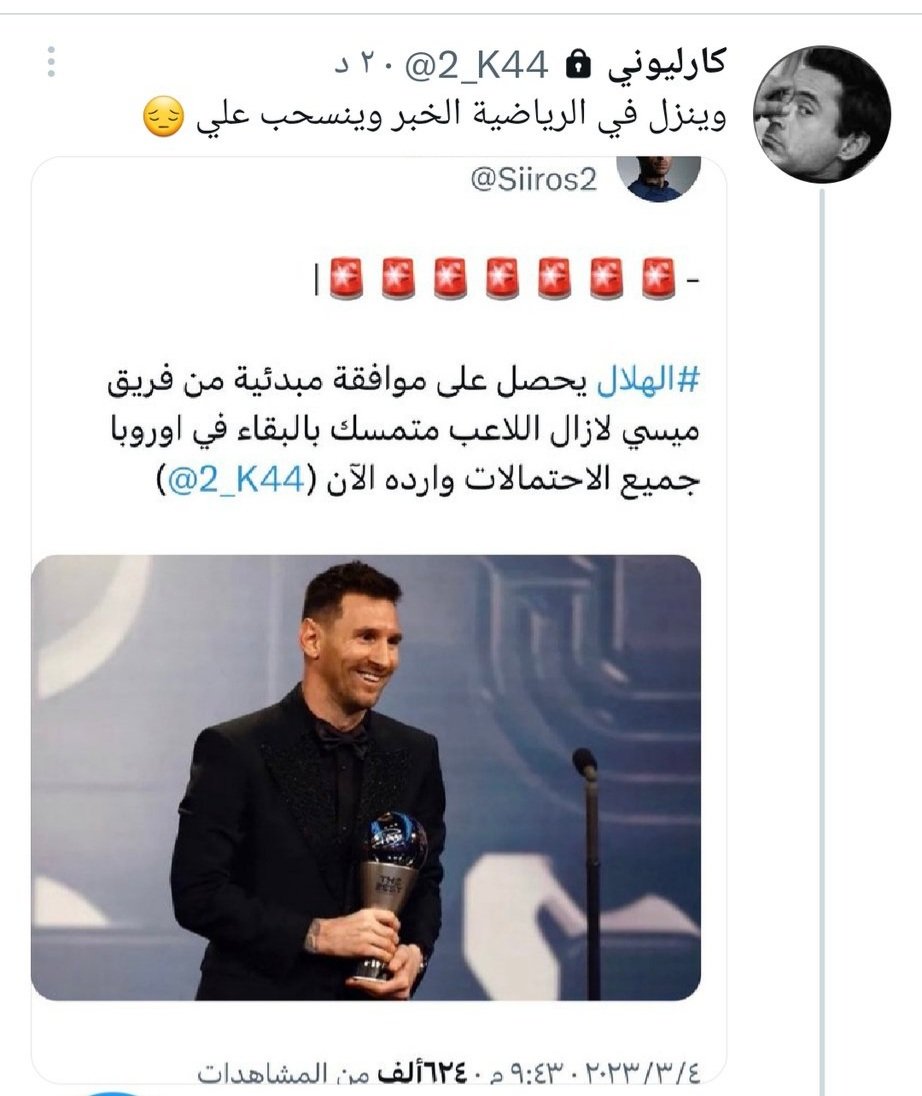Open quoted user @Siiros2 profile handle

534,180
